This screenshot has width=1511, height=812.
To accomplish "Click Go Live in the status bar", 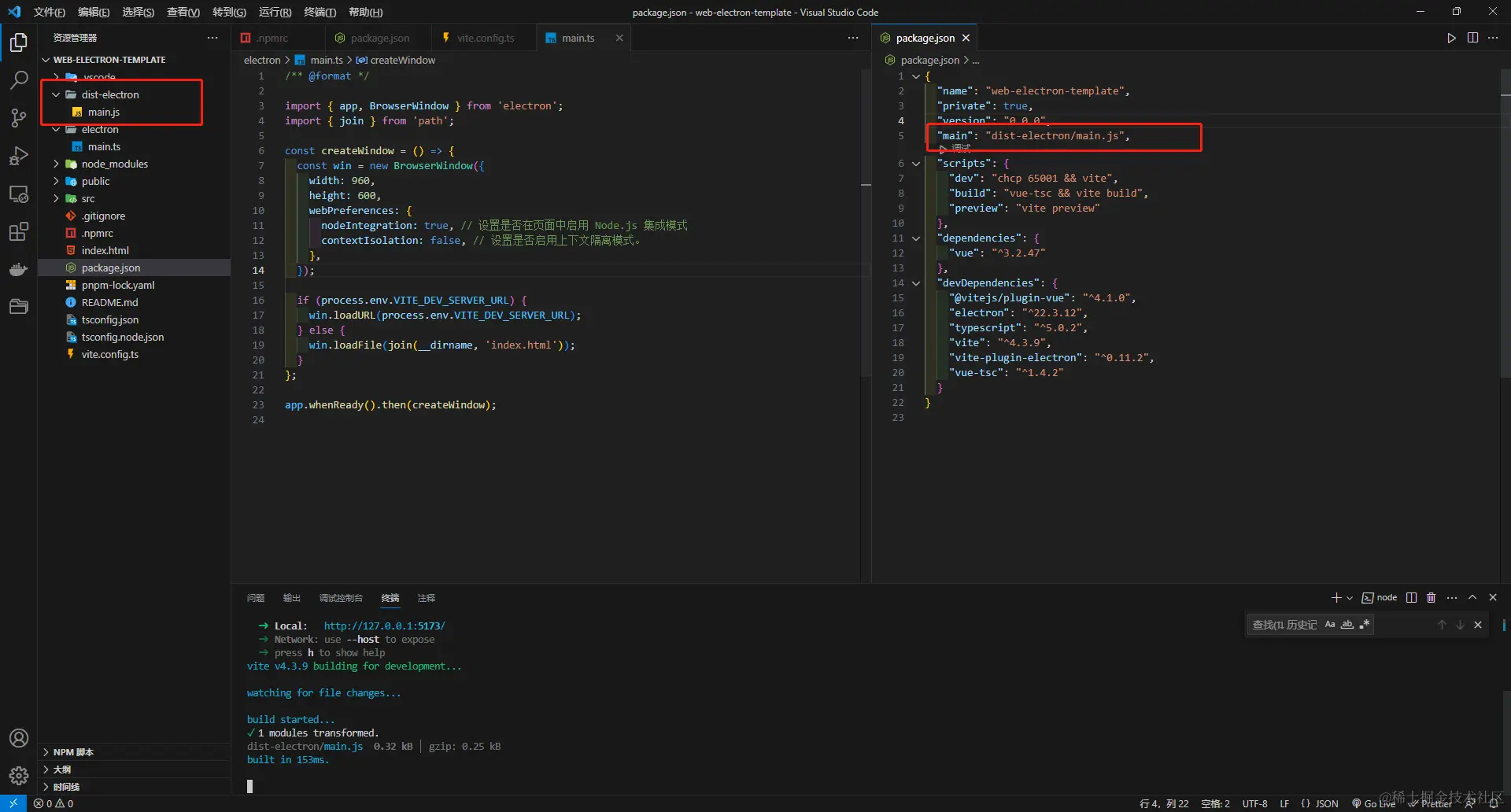I will point(1373,803).
